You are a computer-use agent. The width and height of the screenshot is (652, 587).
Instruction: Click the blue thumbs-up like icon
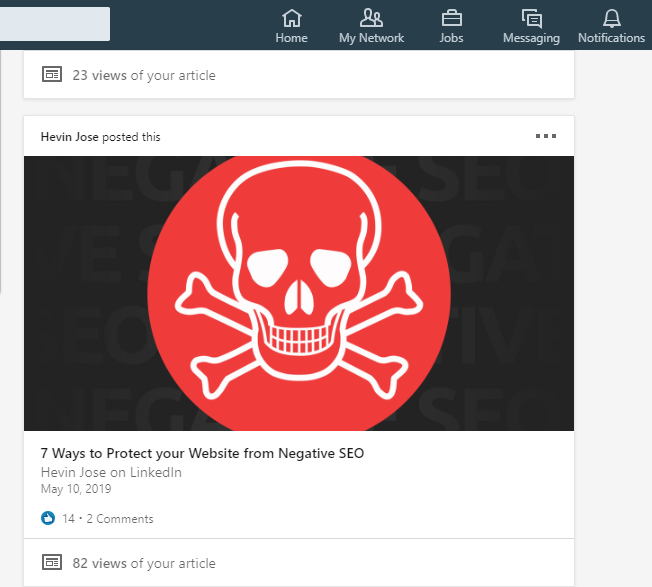(x=48, y=519)
